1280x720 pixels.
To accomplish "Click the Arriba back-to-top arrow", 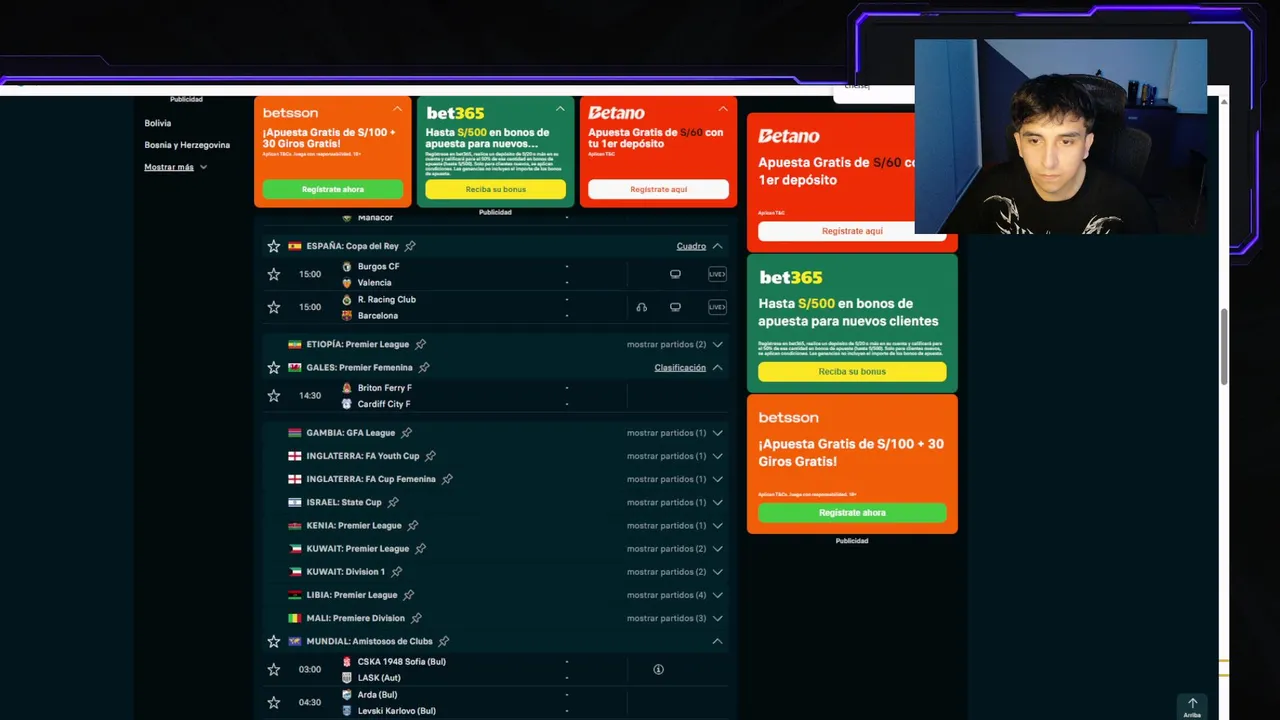I will [1192, 706].
